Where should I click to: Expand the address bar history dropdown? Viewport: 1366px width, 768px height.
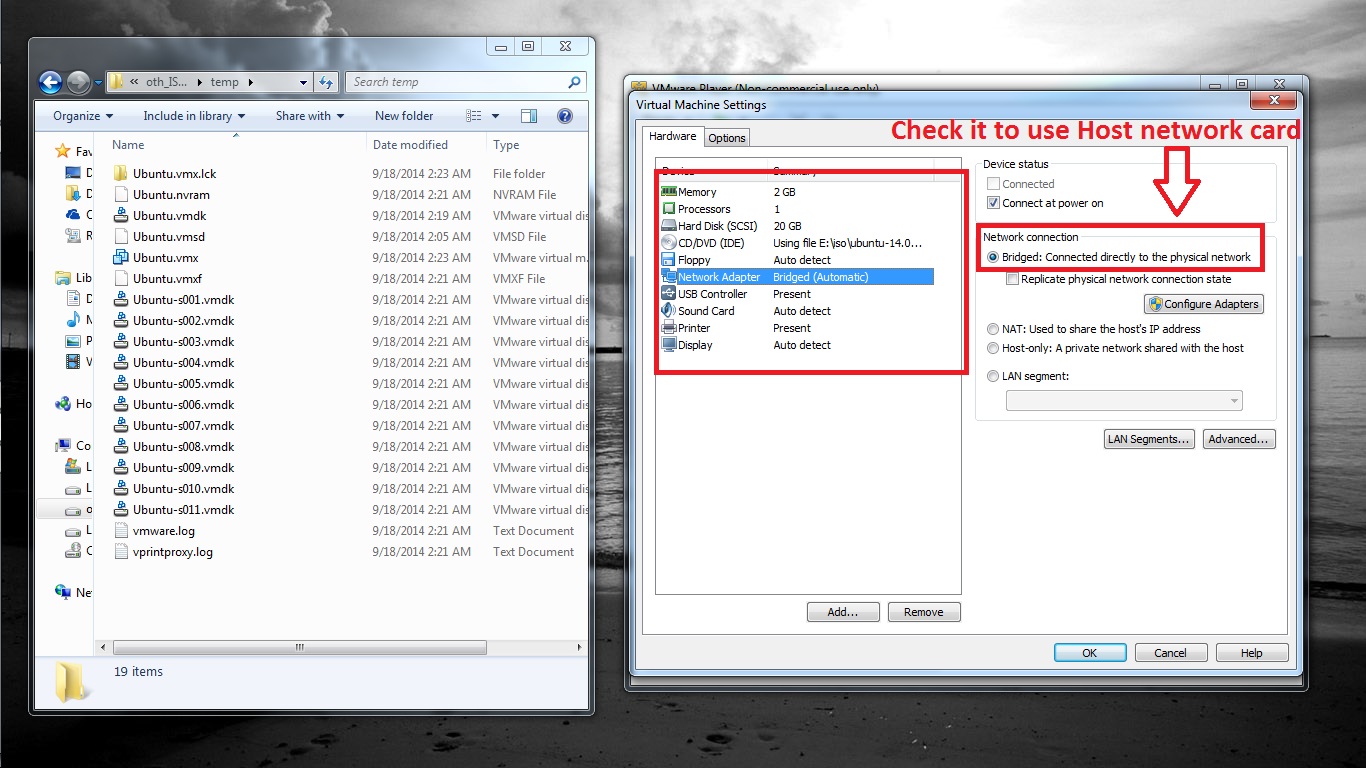click(x=304, y=82)
